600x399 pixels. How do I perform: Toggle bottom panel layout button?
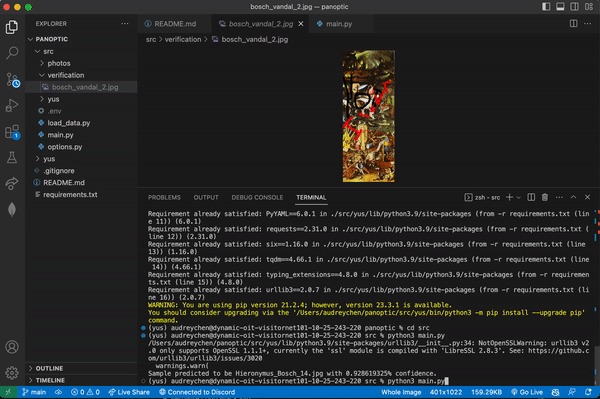coord(560,7)
